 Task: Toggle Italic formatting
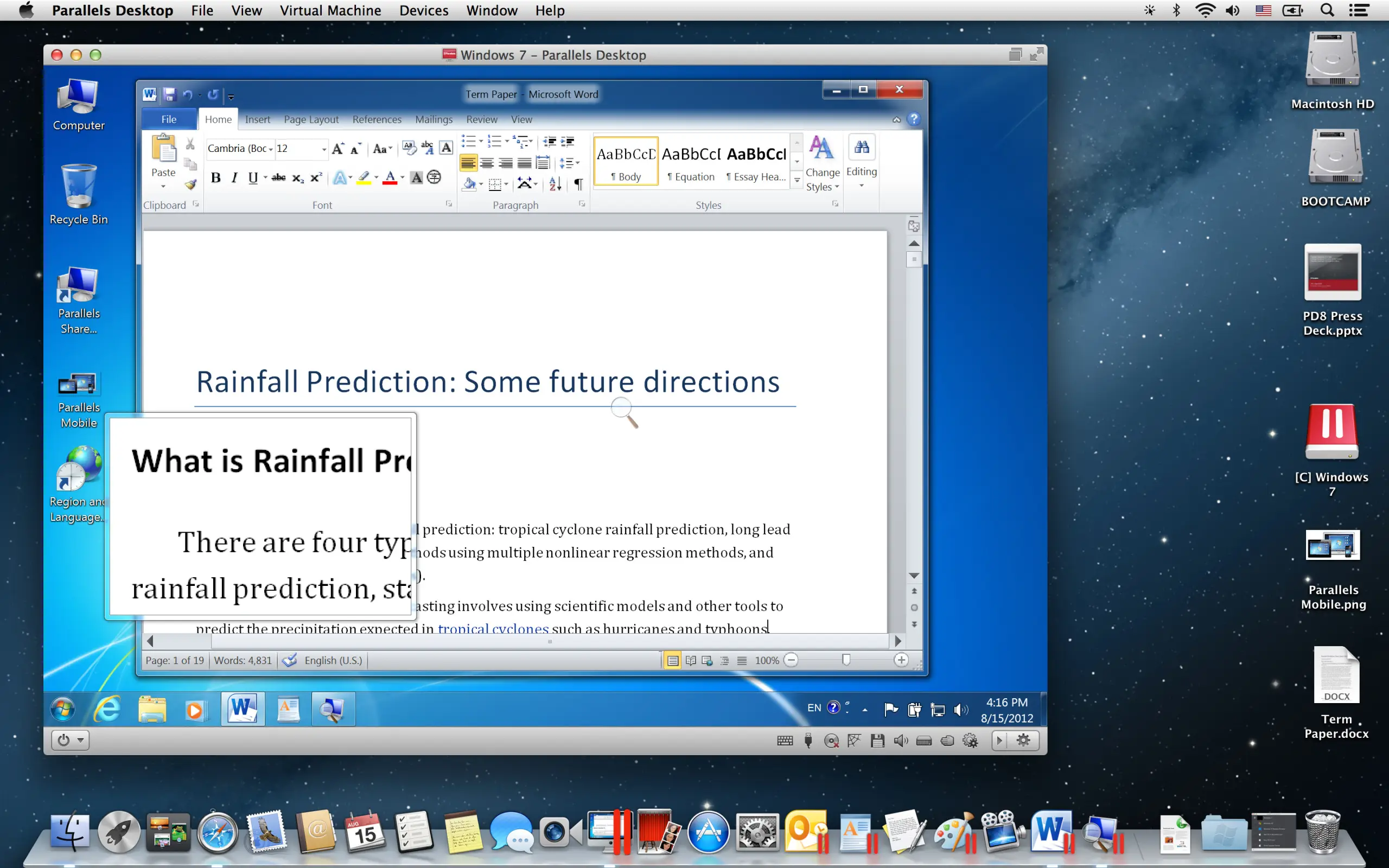point(234,178)
